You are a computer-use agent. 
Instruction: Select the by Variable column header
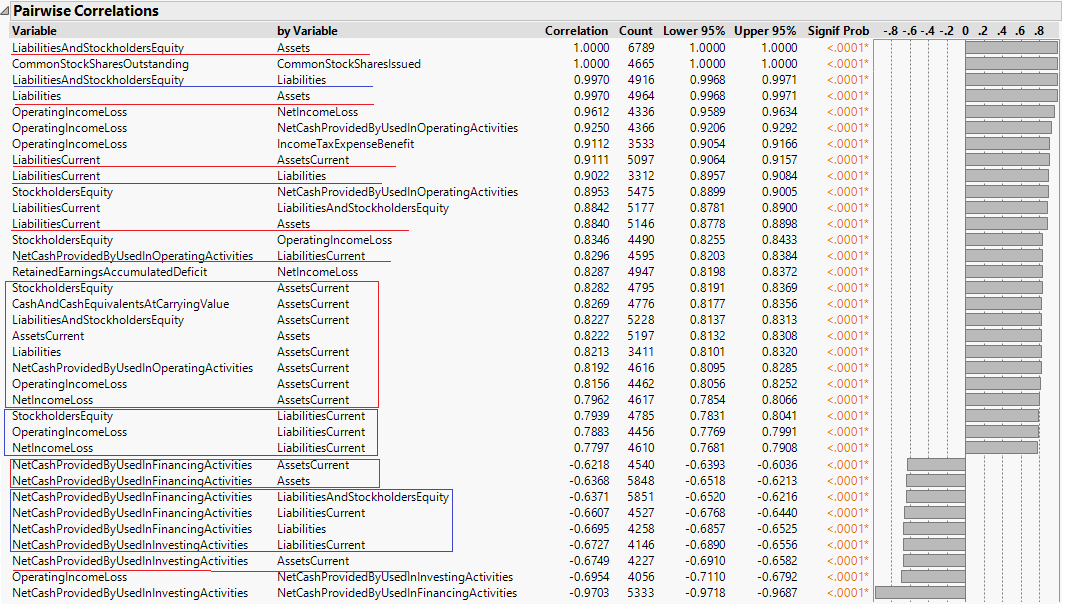tap(307, 31)
